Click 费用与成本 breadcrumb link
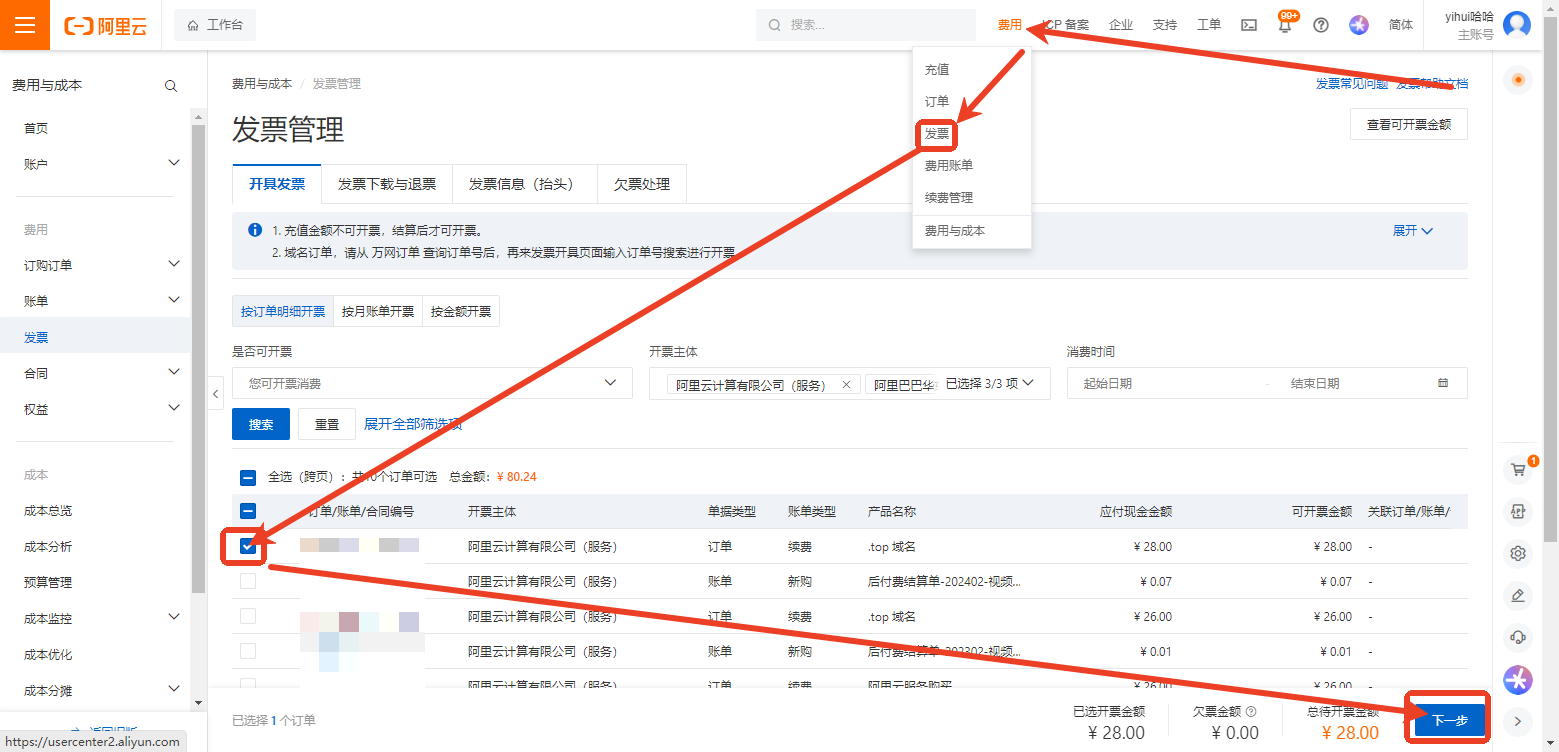The width and height of the screenshot is (1559, 752). 262,84
